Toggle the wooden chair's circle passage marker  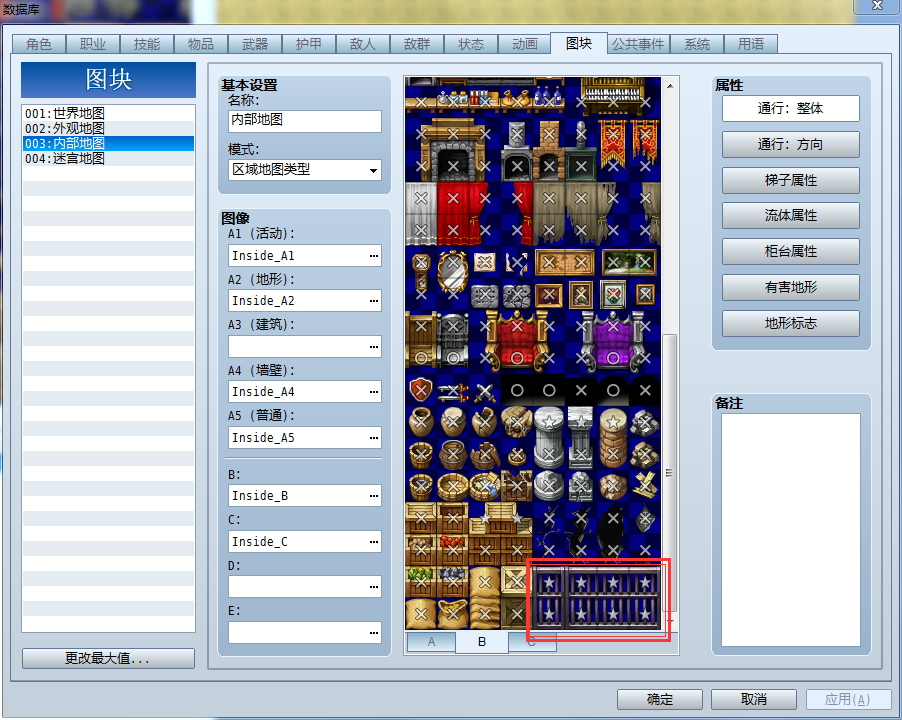[421, 358]
